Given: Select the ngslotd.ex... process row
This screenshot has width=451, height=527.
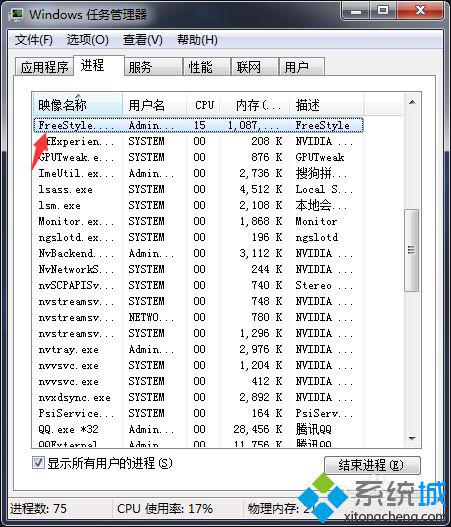Looking at the screenshot, I should (198, 237).
